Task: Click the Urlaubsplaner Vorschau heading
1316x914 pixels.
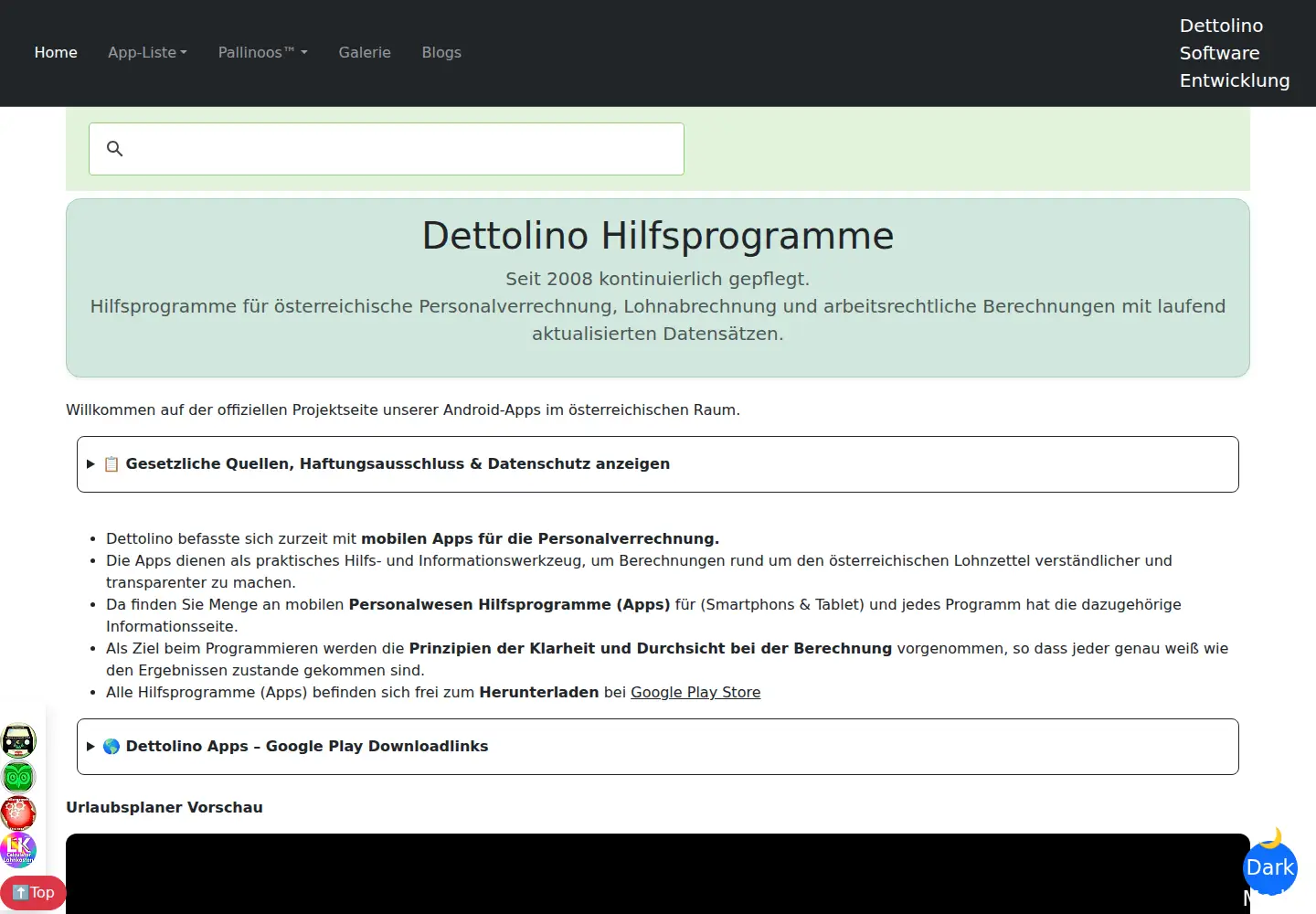Action: click(164, 808)
